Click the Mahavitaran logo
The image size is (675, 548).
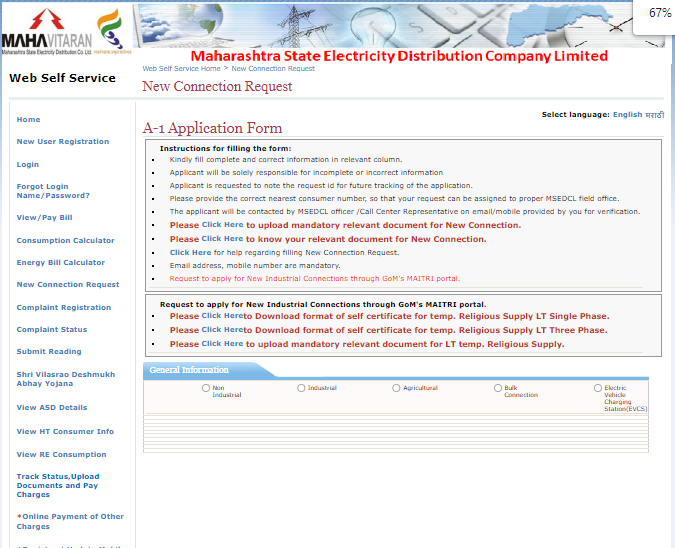(x=46, y=32)
